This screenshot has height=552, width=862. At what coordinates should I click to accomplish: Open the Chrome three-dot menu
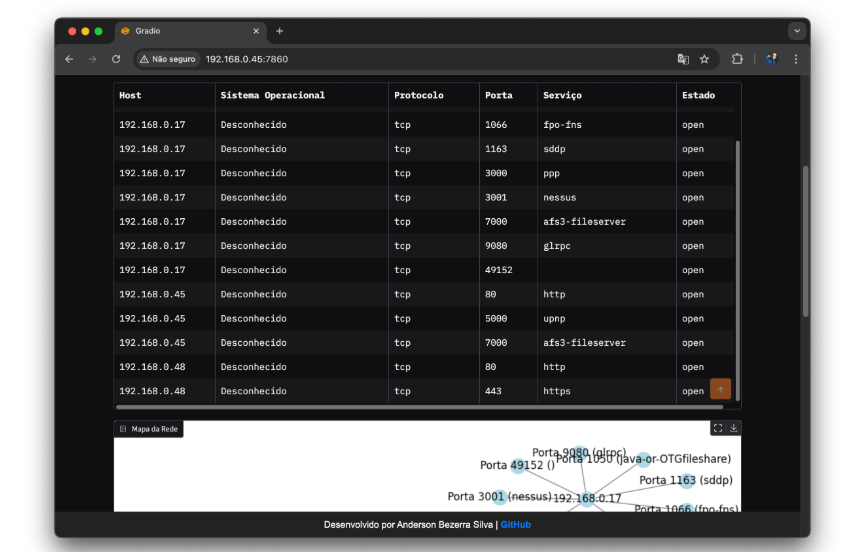click(x=796, y=59)
